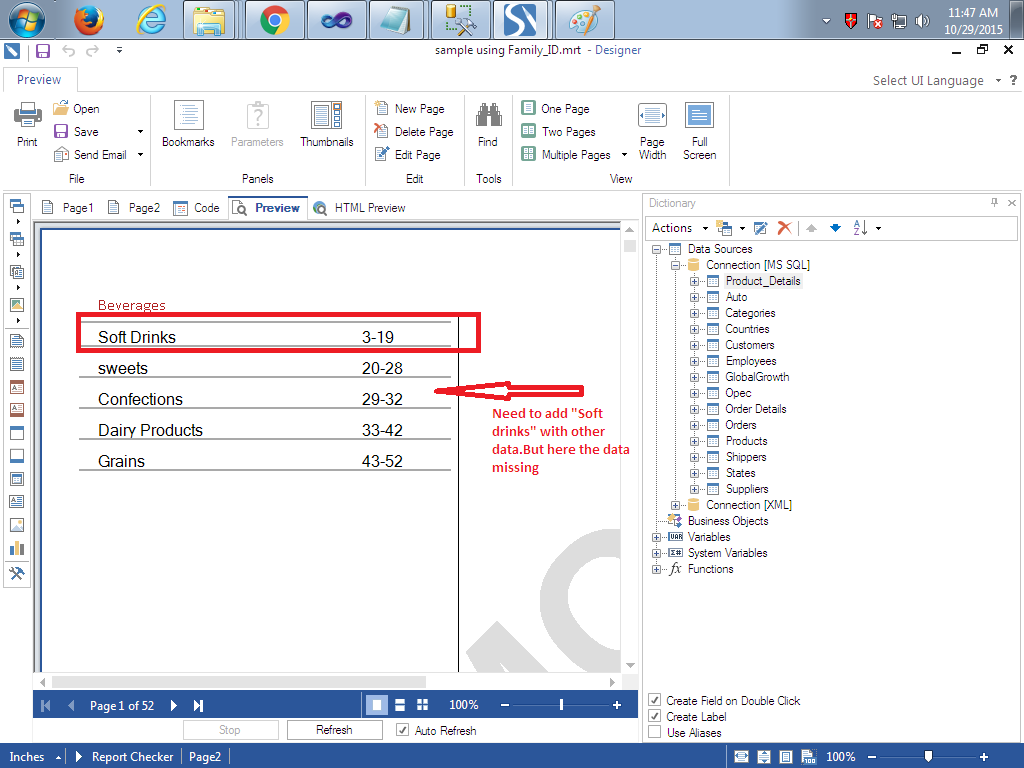Open Internet Explorer from the taskbar

pyautogui.click(x=151, y=20)
